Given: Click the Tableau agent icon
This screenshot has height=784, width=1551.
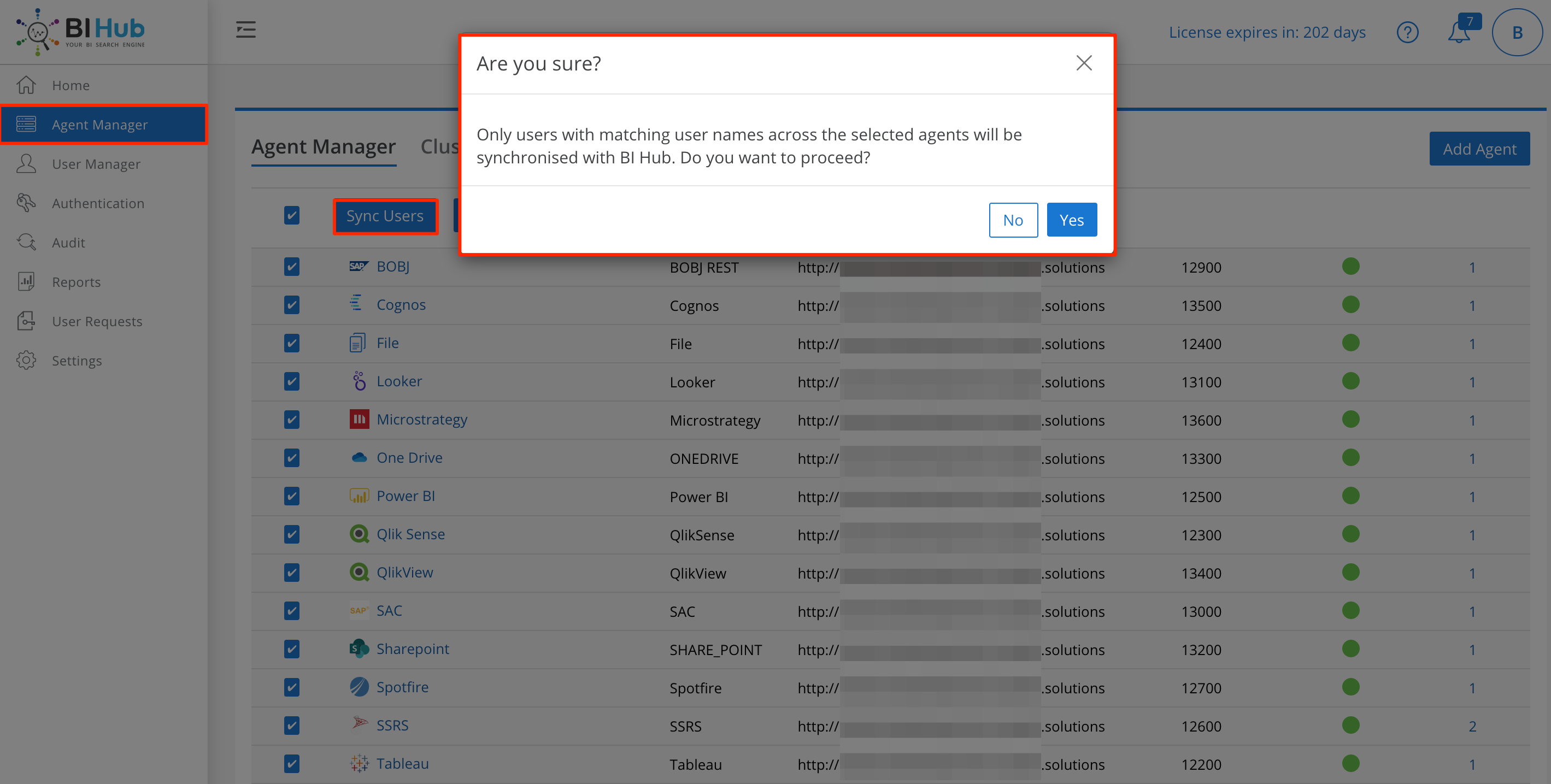Looking at the screenshot, I should tap(360, 763).
